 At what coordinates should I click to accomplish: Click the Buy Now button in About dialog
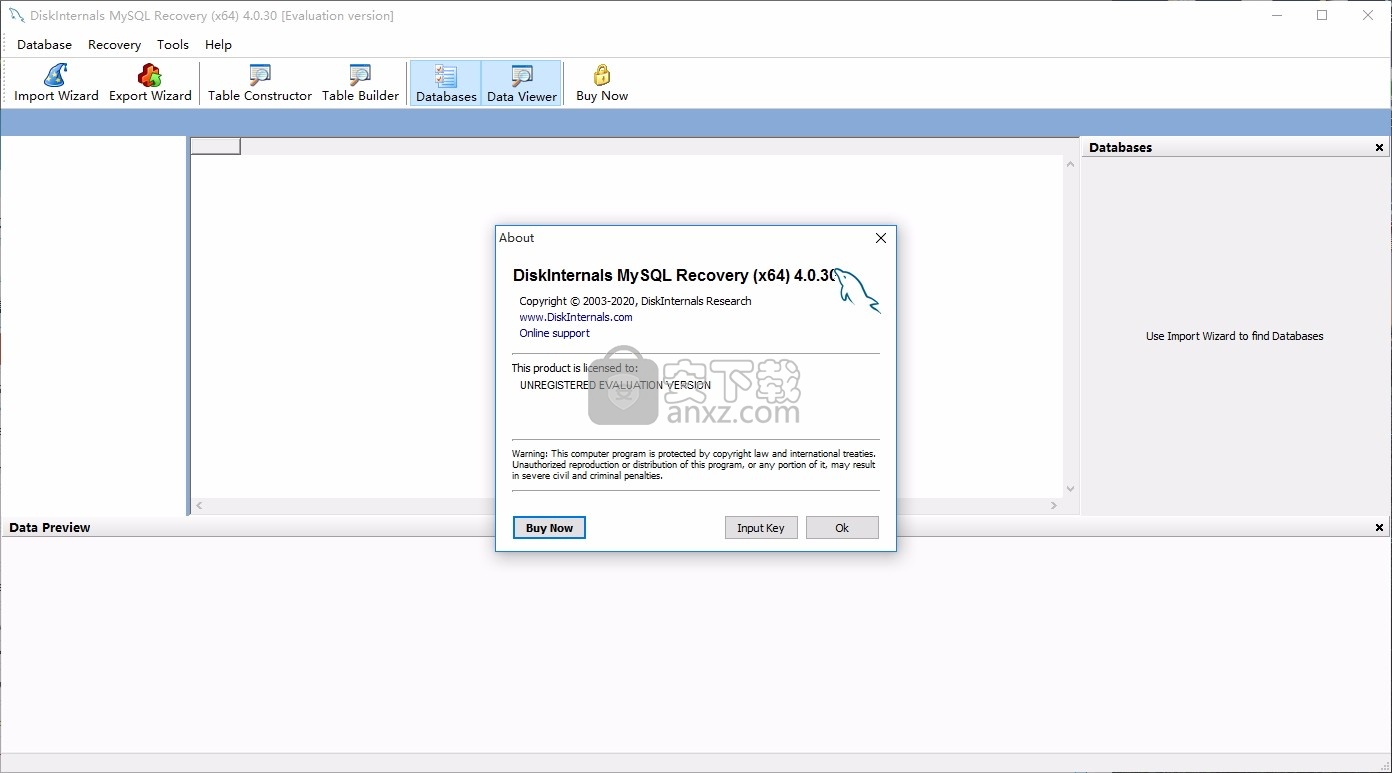(x=549, y=528)
